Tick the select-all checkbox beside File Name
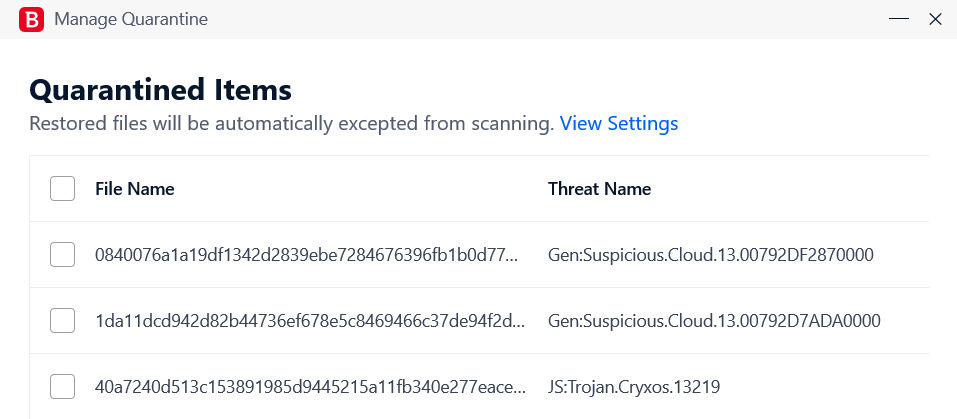The image size is (957, 419). (x=62, y=188)
